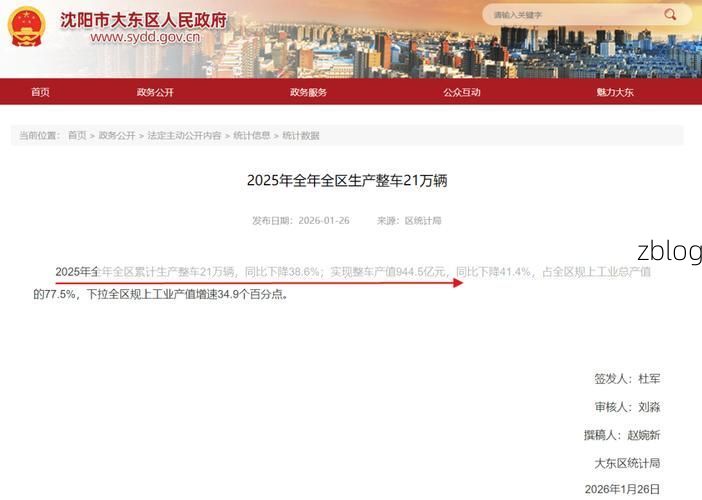Open 法定主动公开内容 breadcrumb link
The image size is (702, 500).
(x=184, y=135)
